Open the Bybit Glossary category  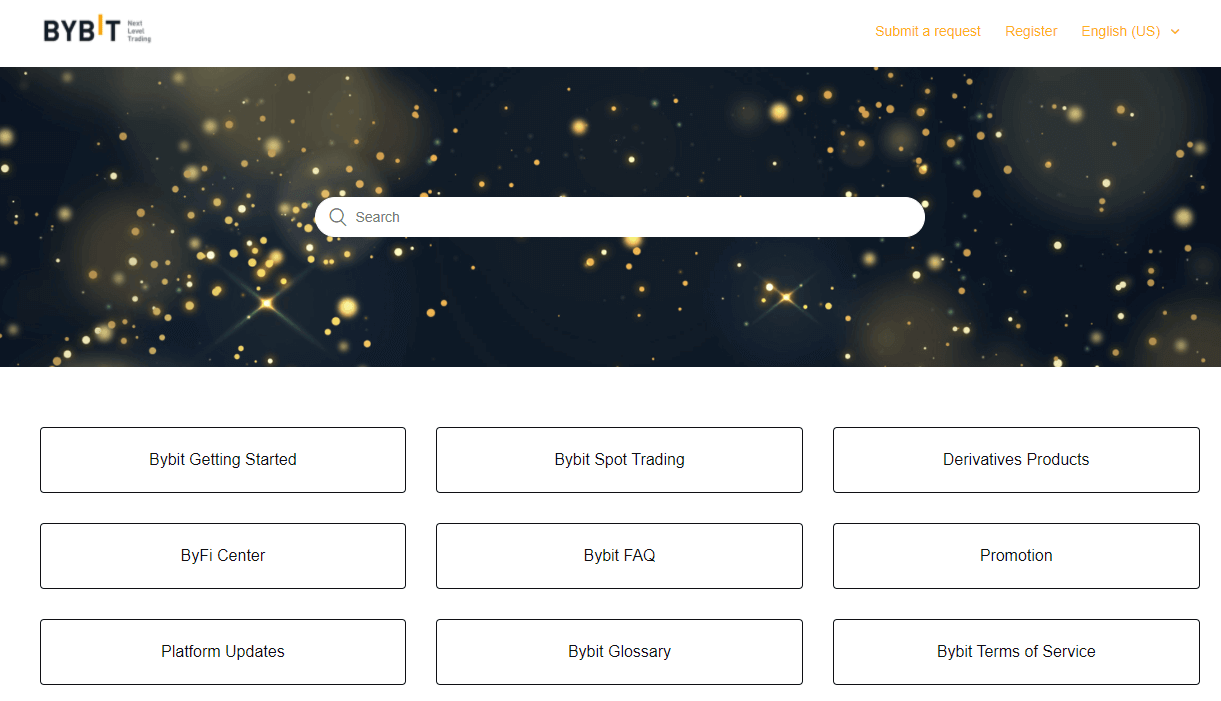point(619,652)
